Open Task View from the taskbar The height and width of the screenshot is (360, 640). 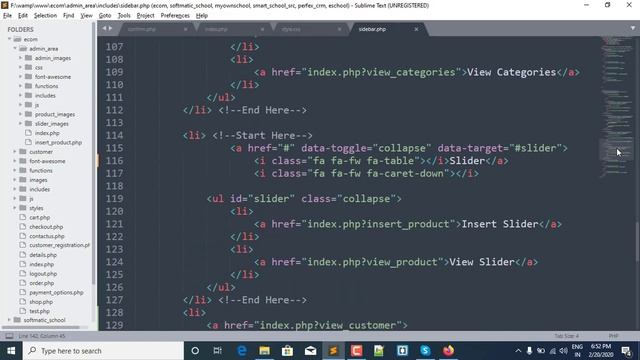[218, 351]
